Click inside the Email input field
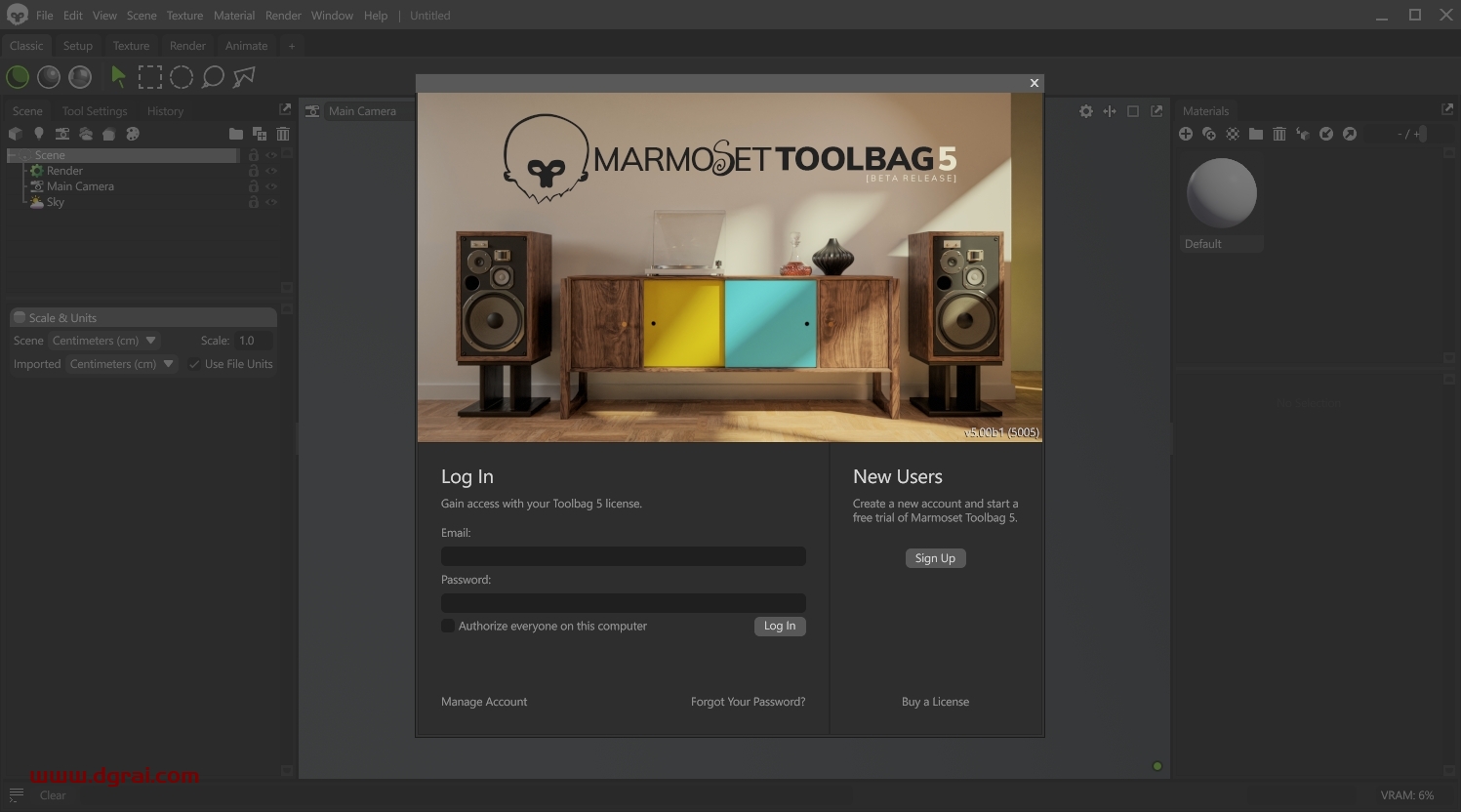Image resolution: width=1461 pixels, height=812 pixels. click(x=624, y=555)
